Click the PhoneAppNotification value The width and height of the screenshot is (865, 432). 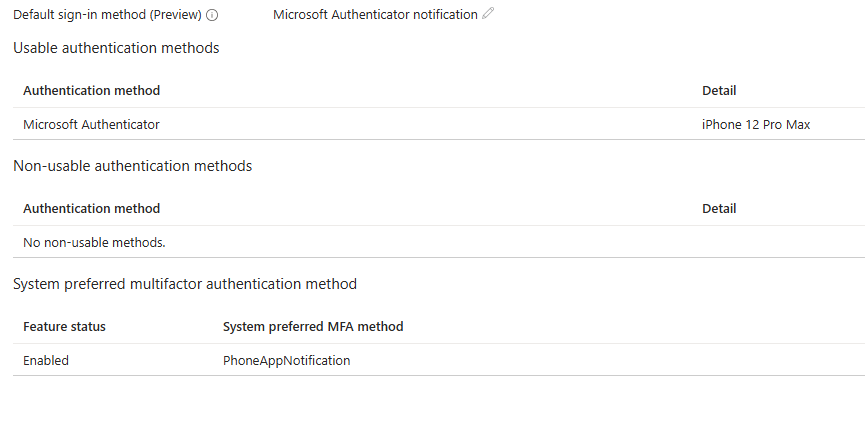tap(286, 360)
